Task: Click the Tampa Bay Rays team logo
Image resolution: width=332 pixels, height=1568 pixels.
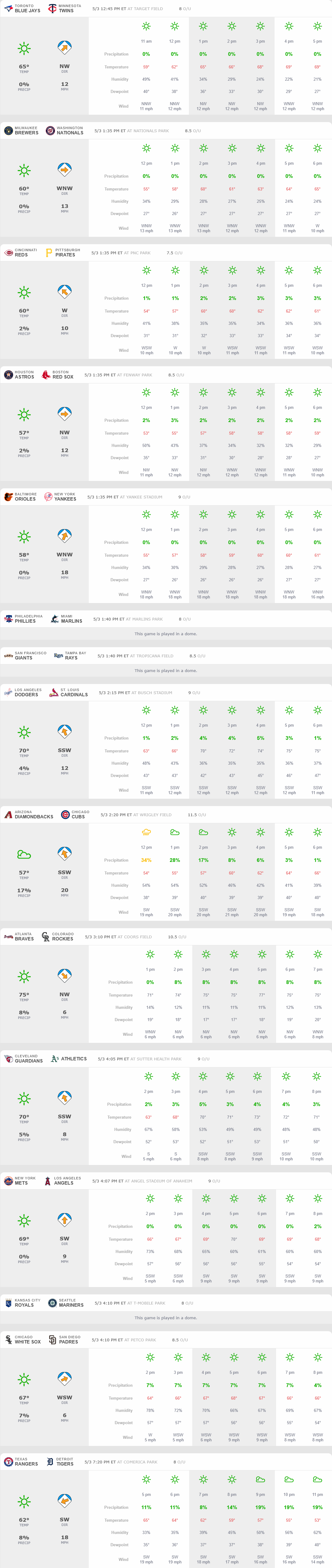Action: click(58, 655)
